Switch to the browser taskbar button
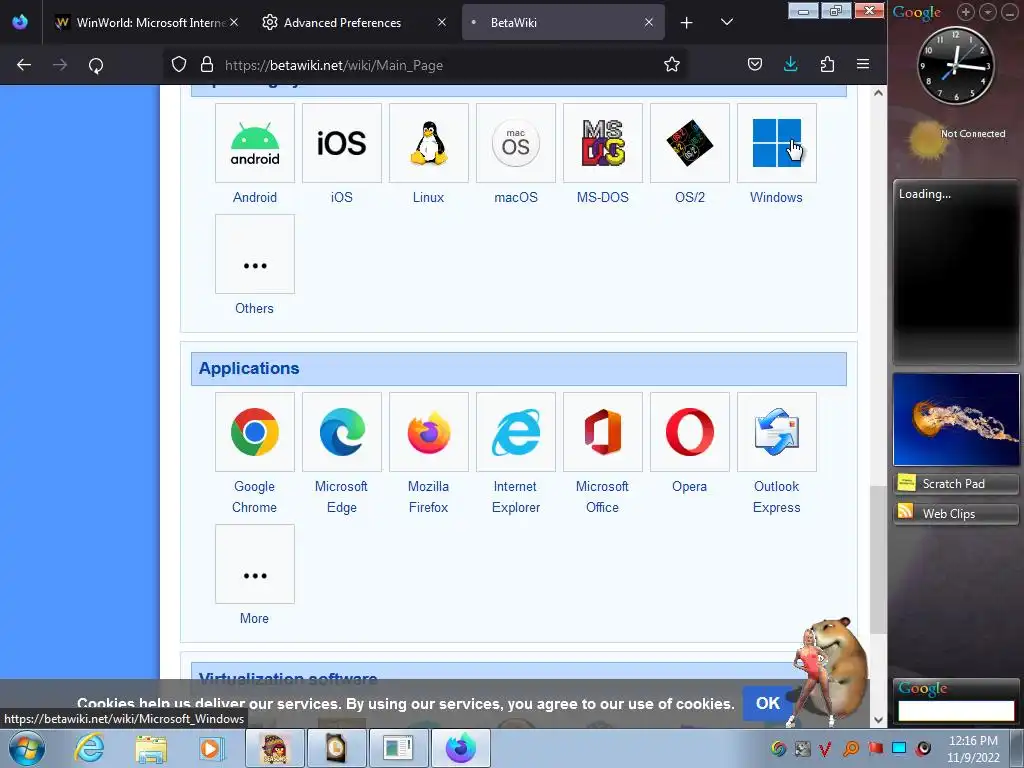1024x768 pixels. [460, 748]
